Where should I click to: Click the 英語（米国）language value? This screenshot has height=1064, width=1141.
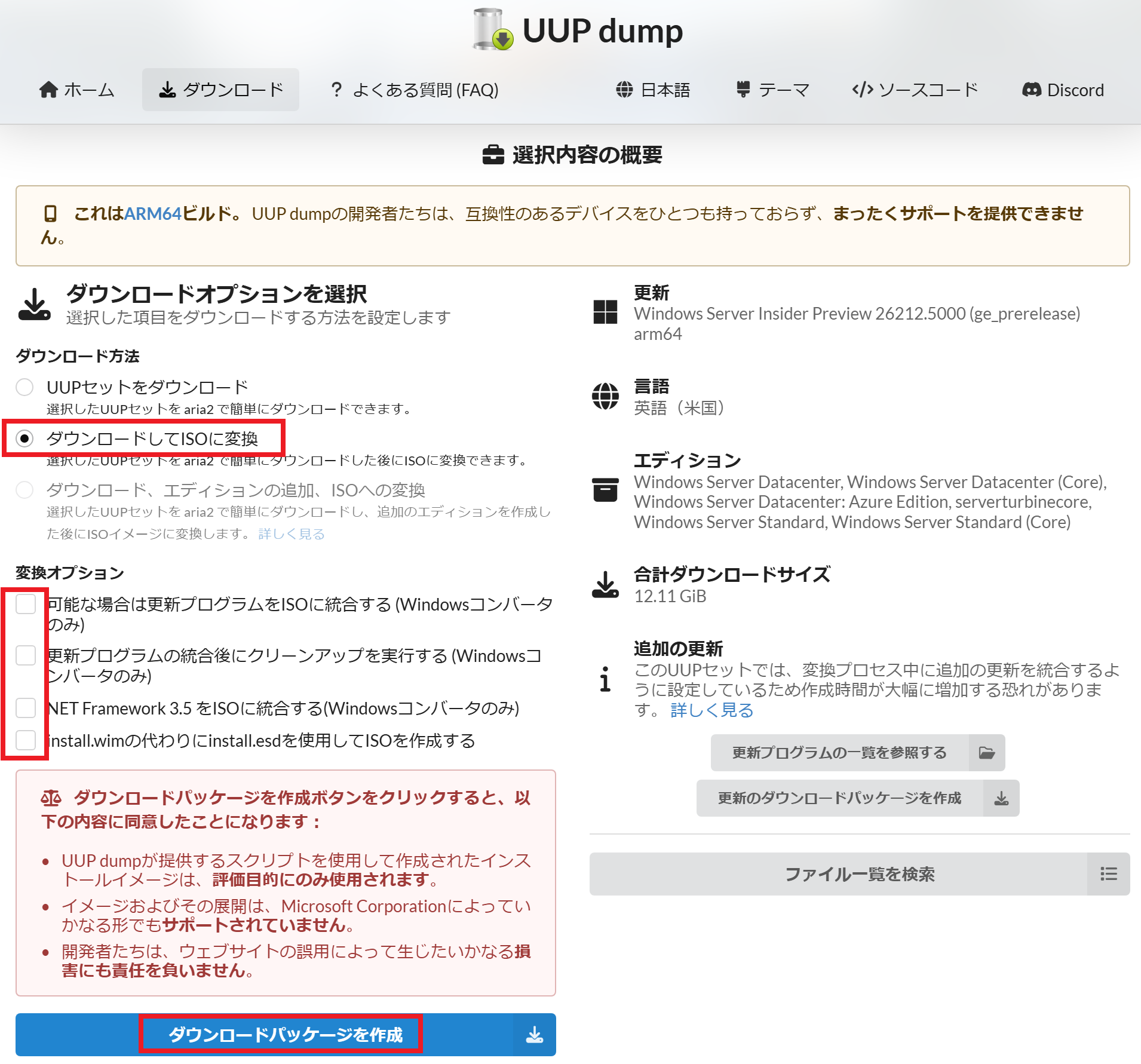tap(679, 408)
